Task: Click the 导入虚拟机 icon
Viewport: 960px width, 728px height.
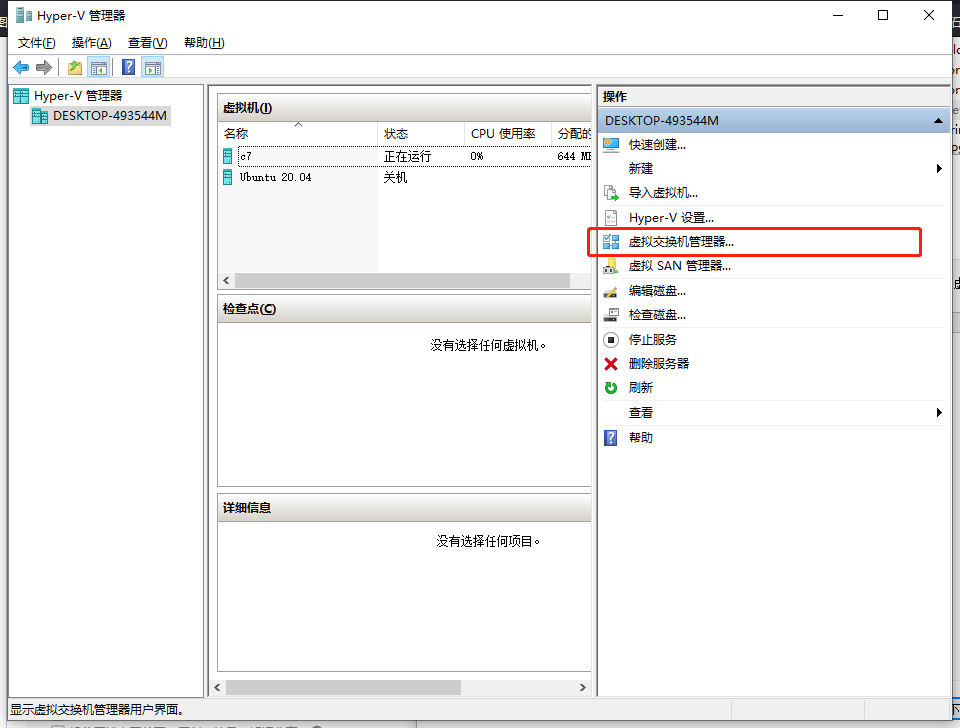Action: point(611,193)
